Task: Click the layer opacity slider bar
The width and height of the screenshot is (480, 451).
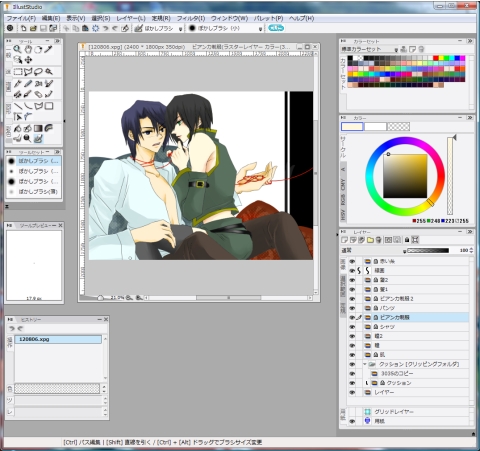Action: tap(428, 250)
